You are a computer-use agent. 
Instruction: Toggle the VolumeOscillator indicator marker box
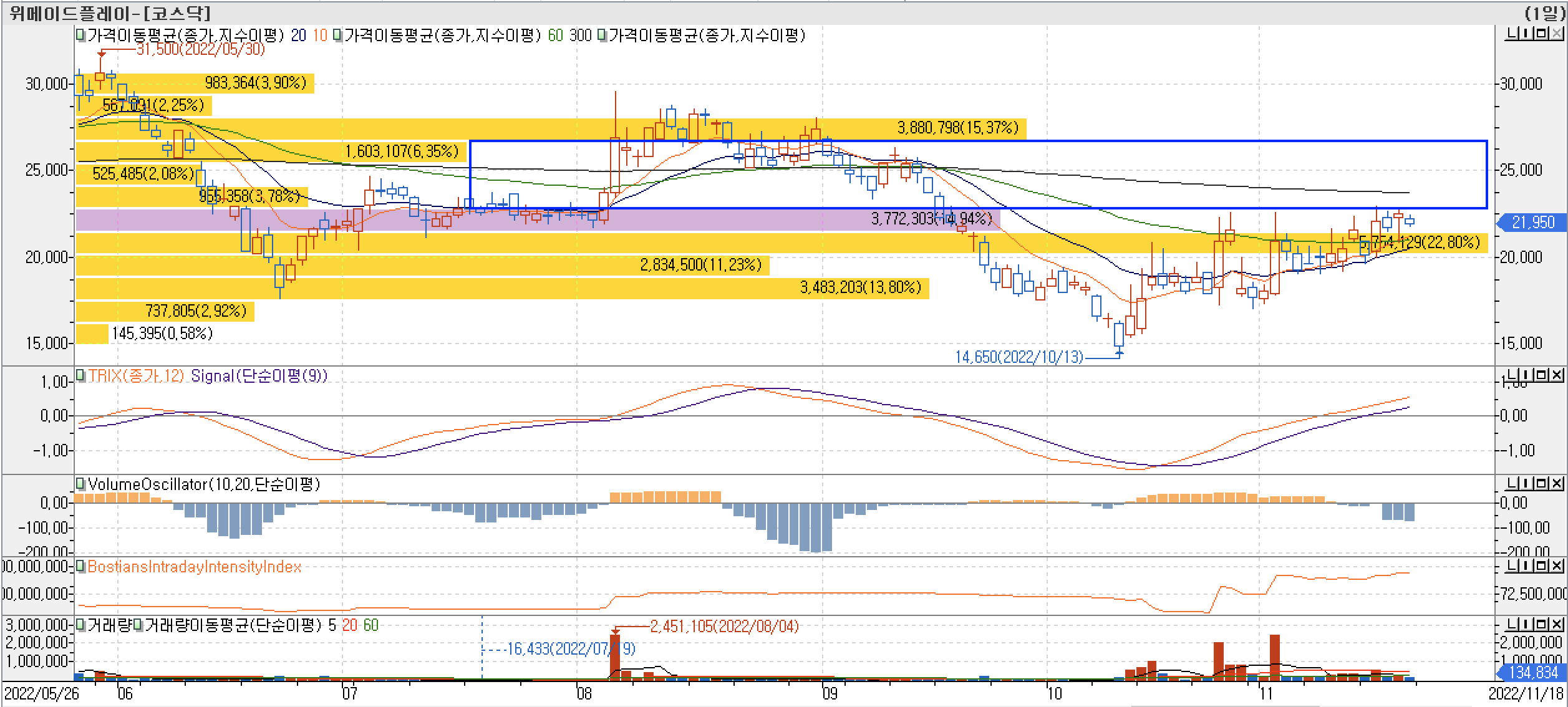click(x=80, y=484)
